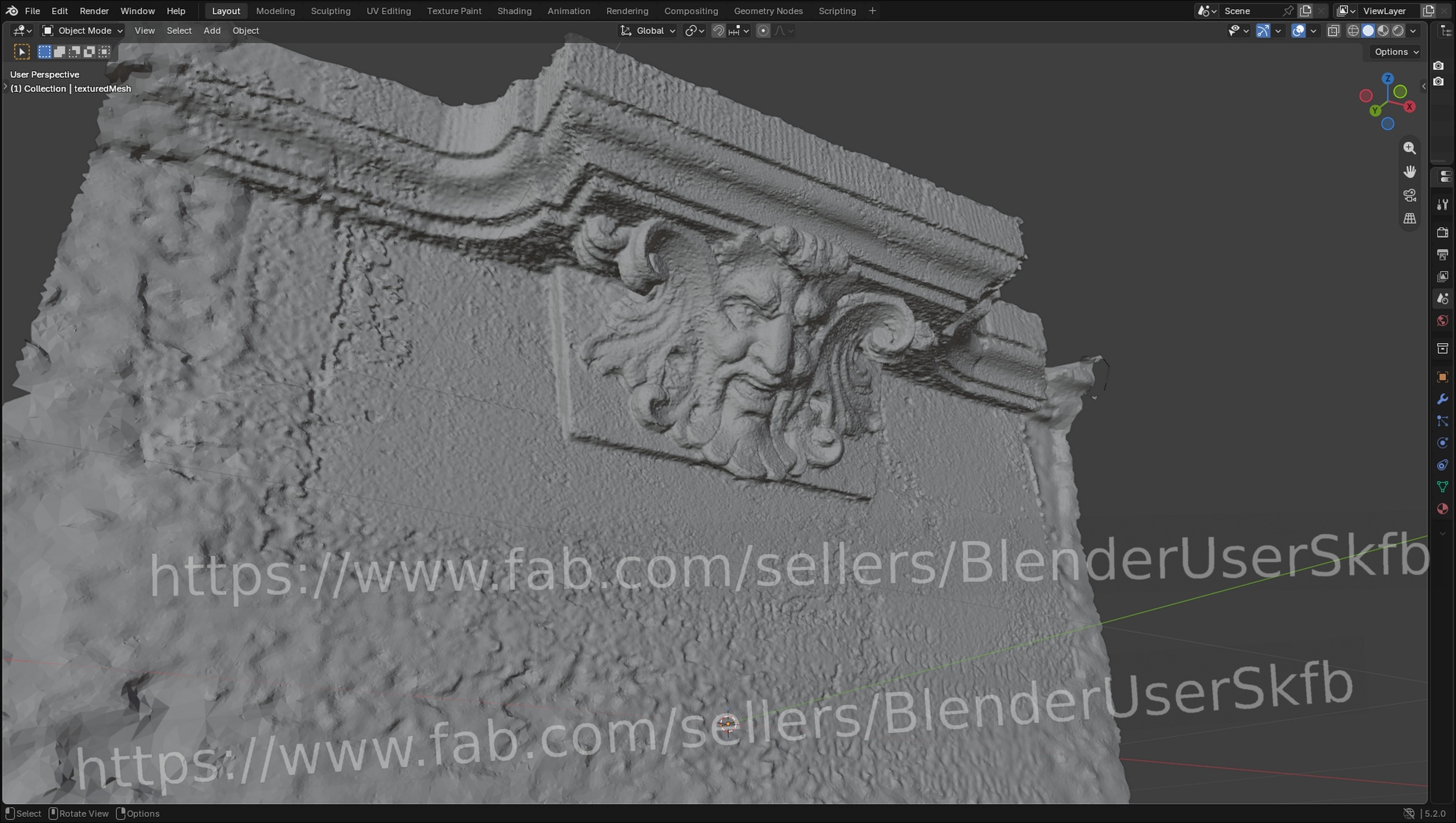This screenshot has height=823, width=1456.
Task: Open selectability and visibility dropdown
Action: tap(1238, 31)
